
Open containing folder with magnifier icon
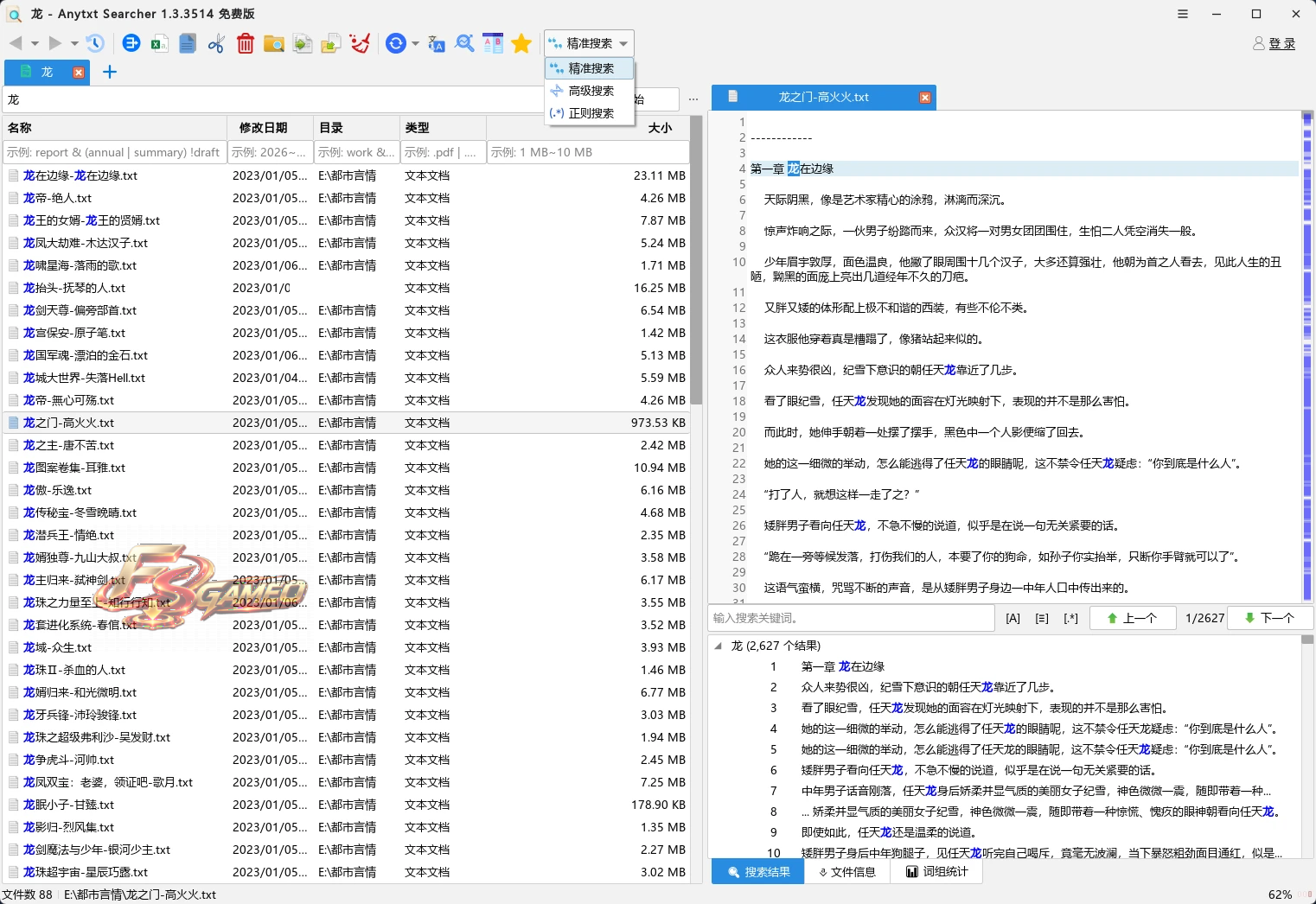click(274, 43)
